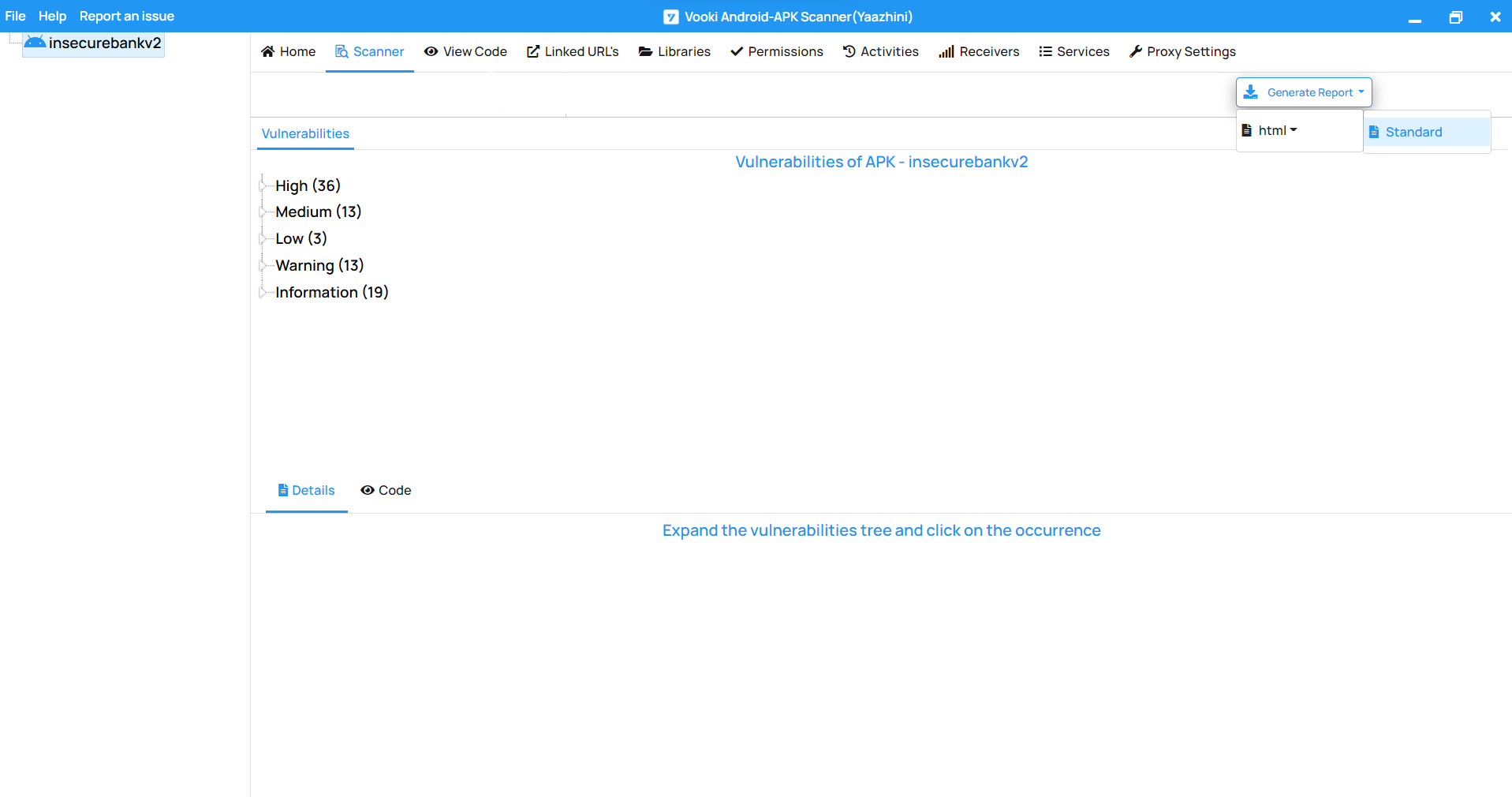1512x797 pixels.
Task: Click the Standard report document icon
Action: click(1374, 132)
